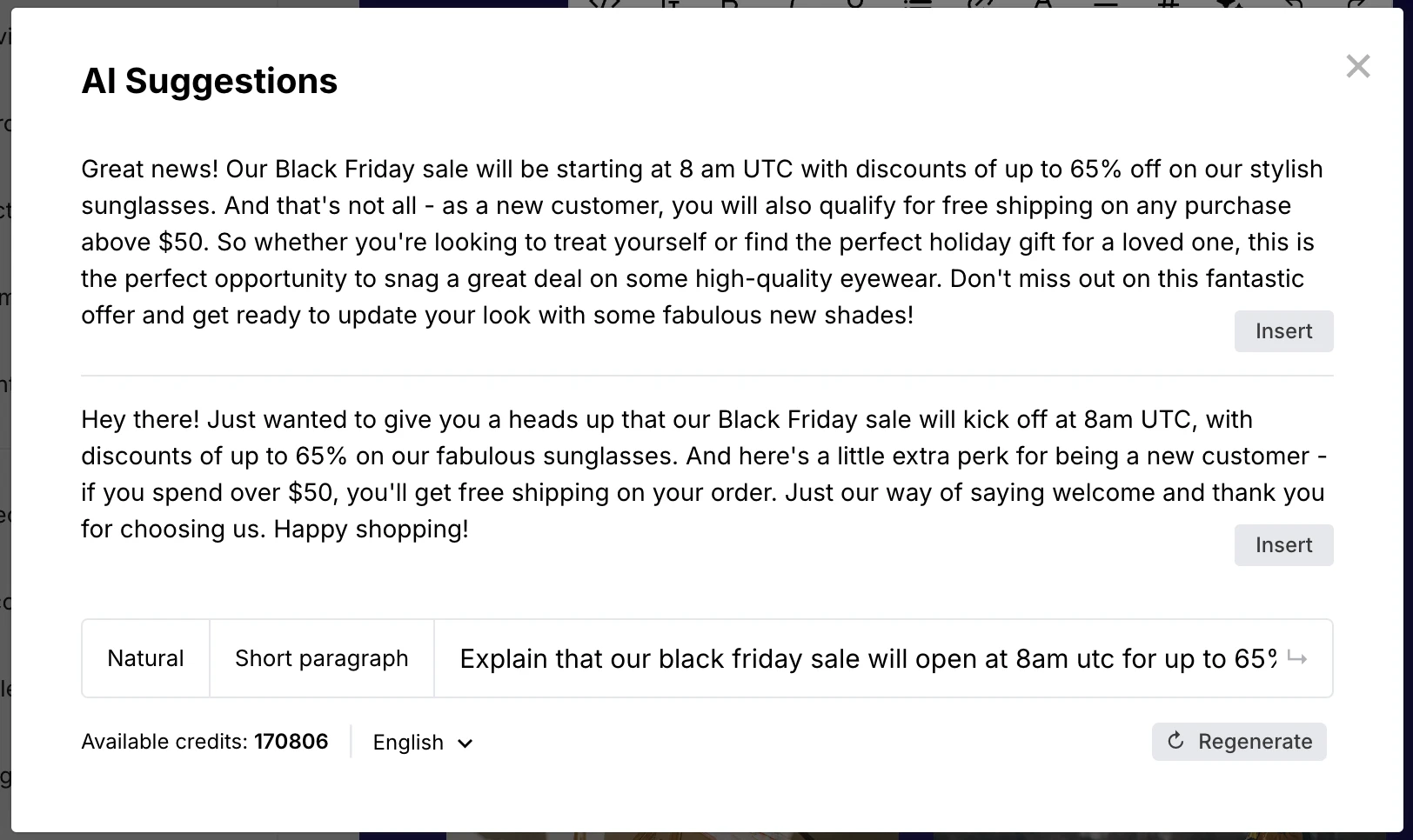Open the Short paragraph length selector
The image size is (1413, 840).
321,658
